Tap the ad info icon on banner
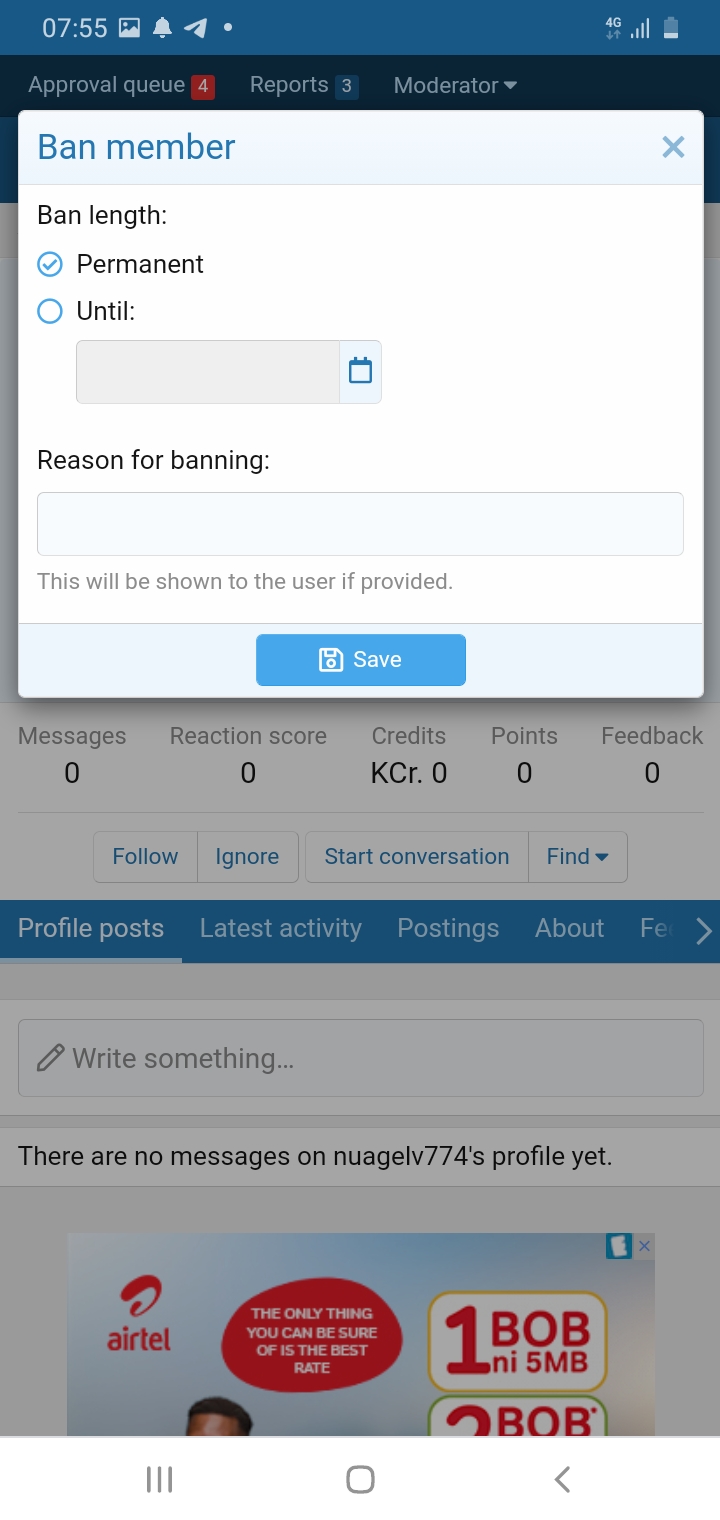 pyautogui.click(x=619, y=1246)
